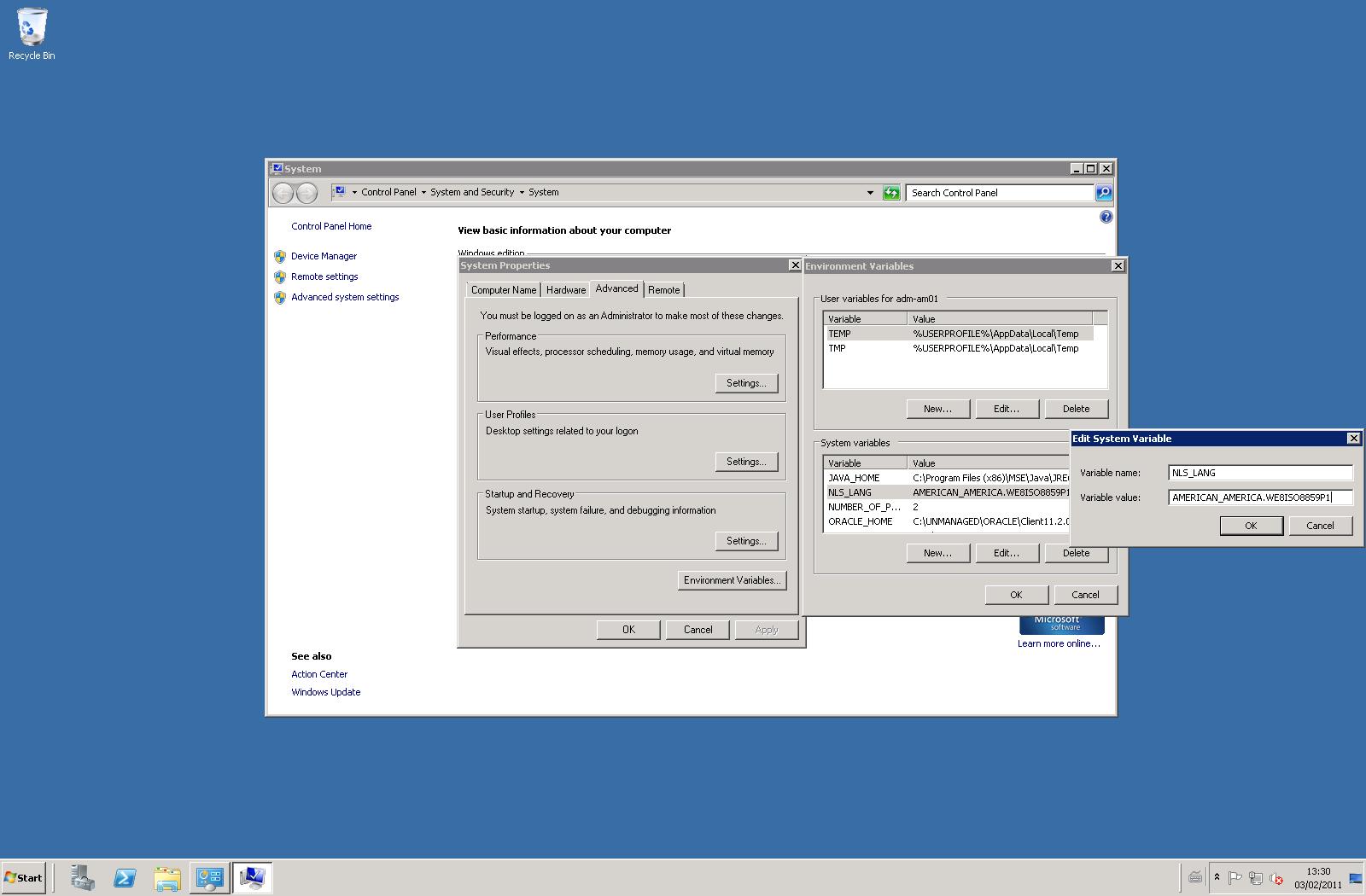1366x896 pixels.
Task: Expand hidden icons chevron in system tray
Action: (1216, 877)
